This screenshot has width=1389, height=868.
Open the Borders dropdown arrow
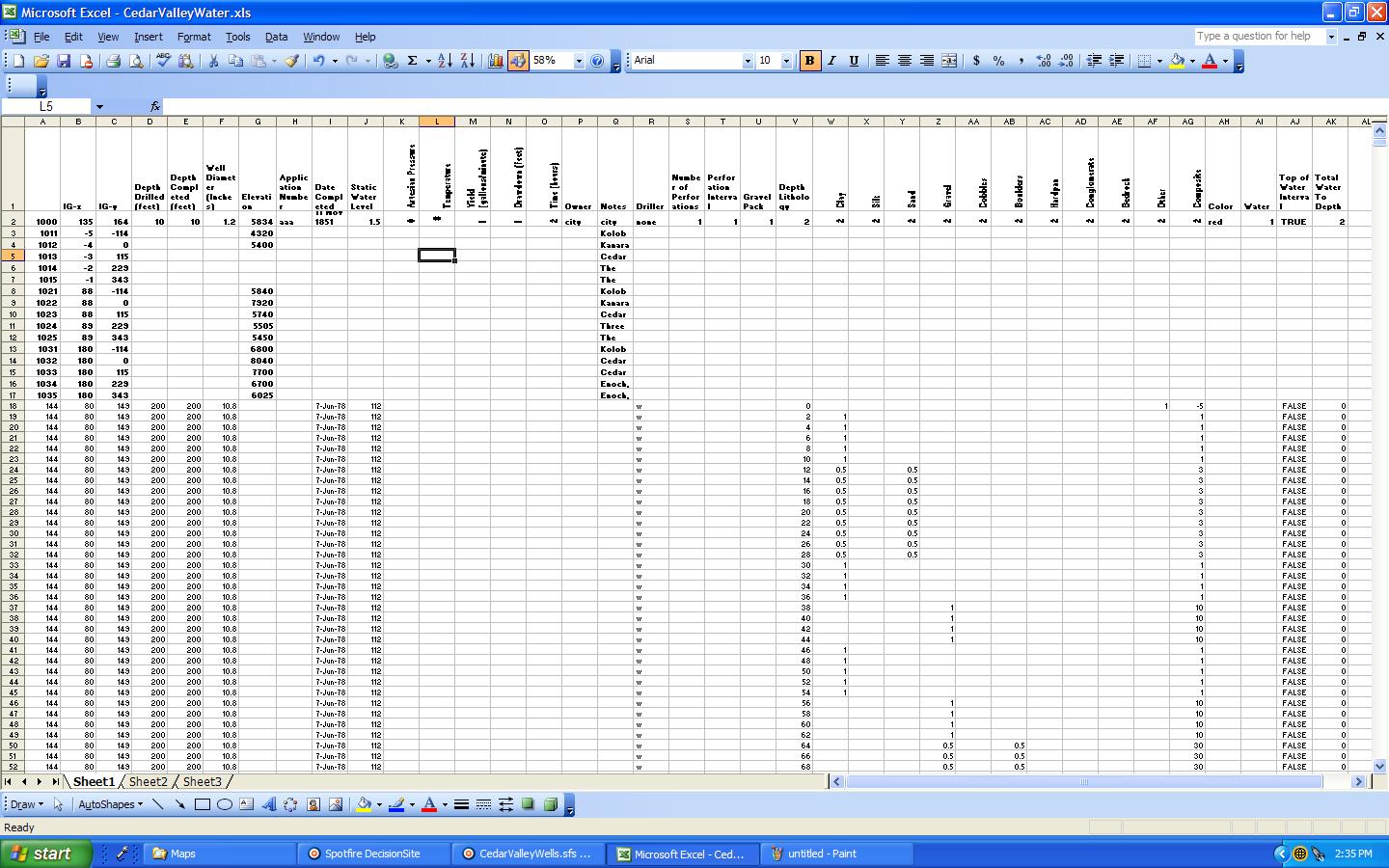pos(1159,61)
